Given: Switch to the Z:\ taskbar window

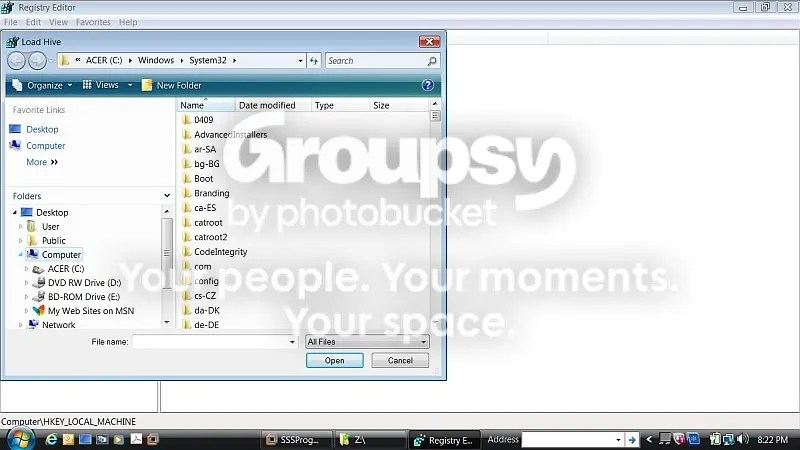Looking at the screenshot, I should tap(369, 440).
